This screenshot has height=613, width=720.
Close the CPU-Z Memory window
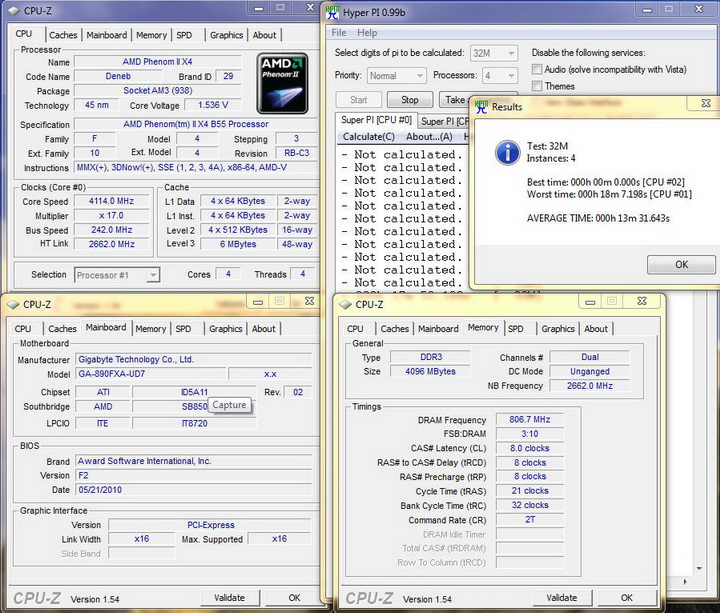(x=642, y=301)
